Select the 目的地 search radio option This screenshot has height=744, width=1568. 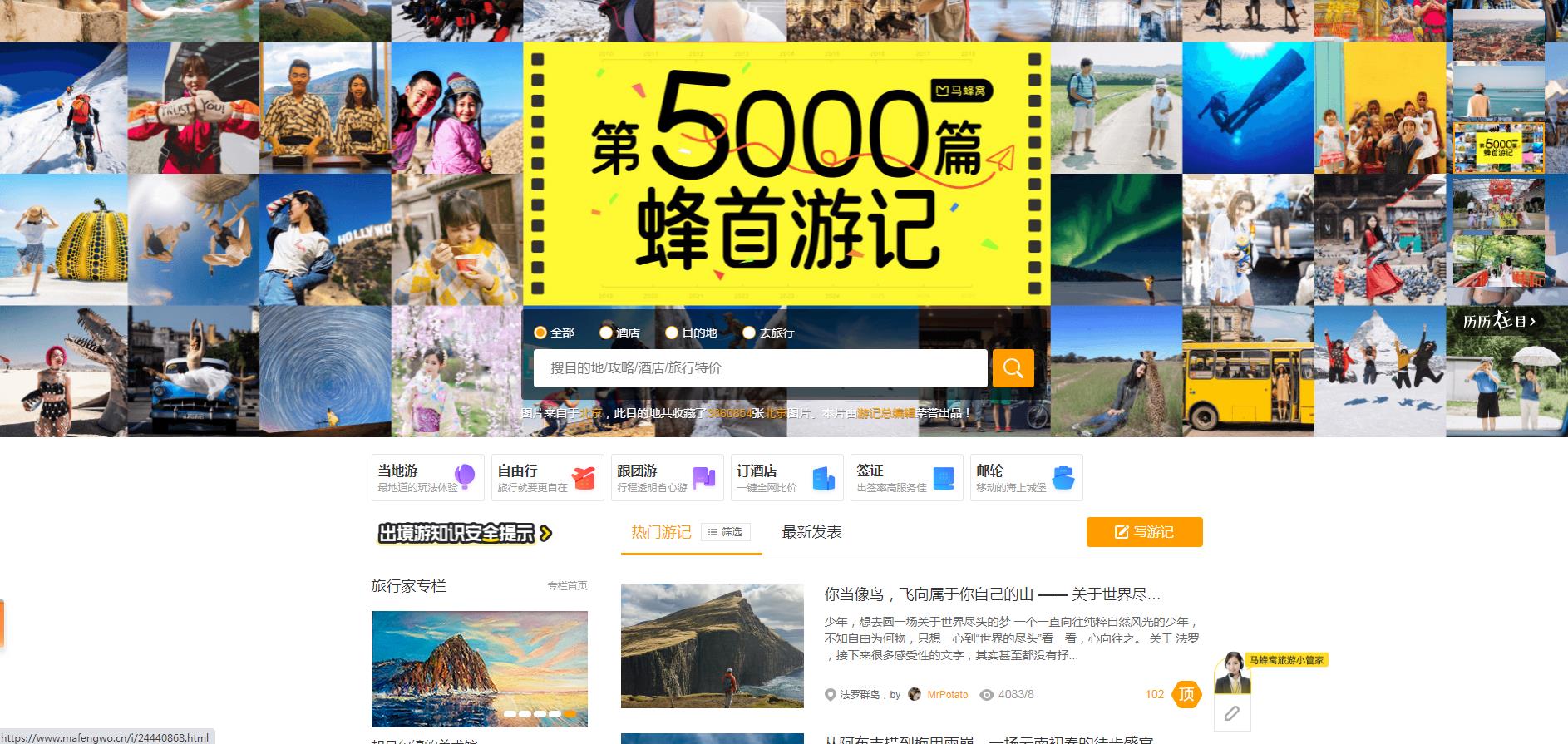pyautogui.click(x=672, y=333)
